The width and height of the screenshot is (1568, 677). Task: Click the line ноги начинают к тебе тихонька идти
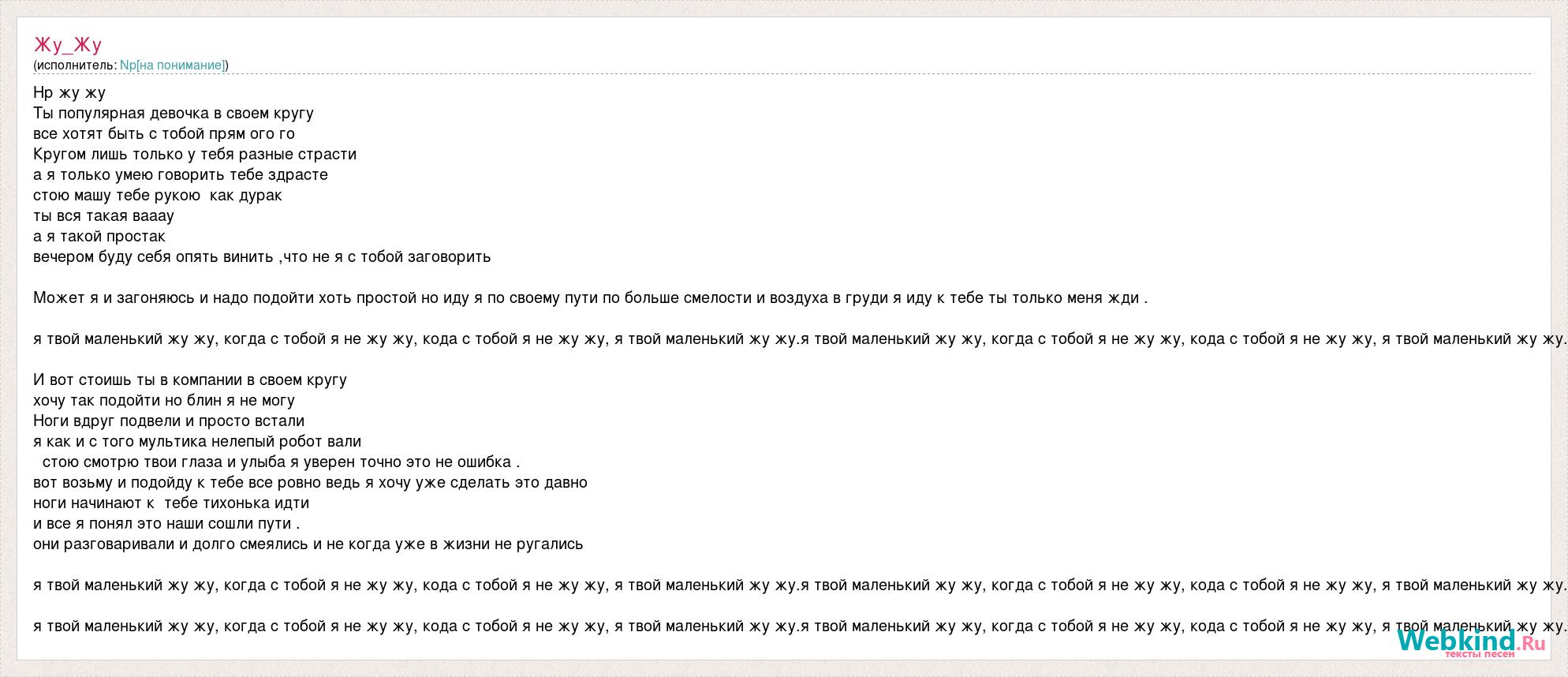171,503
